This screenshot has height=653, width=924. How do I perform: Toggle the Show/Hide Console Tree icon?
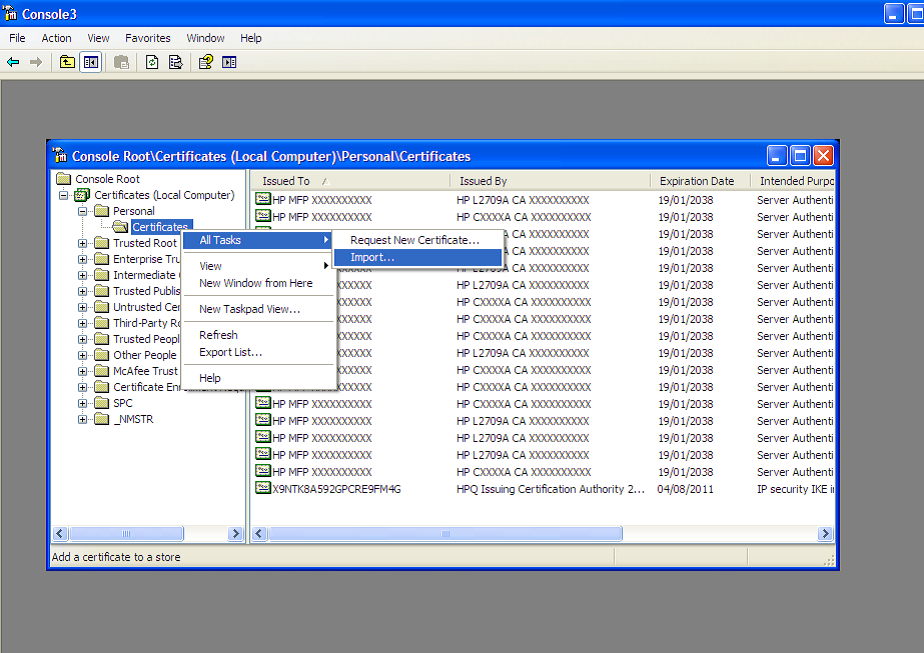click(x=91, y=62)
